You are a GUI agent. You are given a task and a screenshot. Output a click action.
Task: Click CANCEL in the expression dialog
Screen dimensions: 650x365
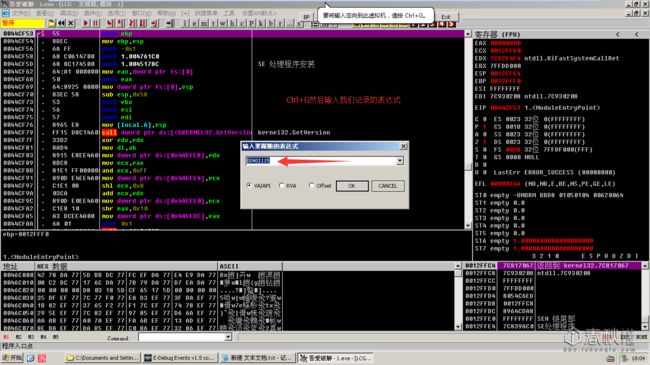(388, 186)
